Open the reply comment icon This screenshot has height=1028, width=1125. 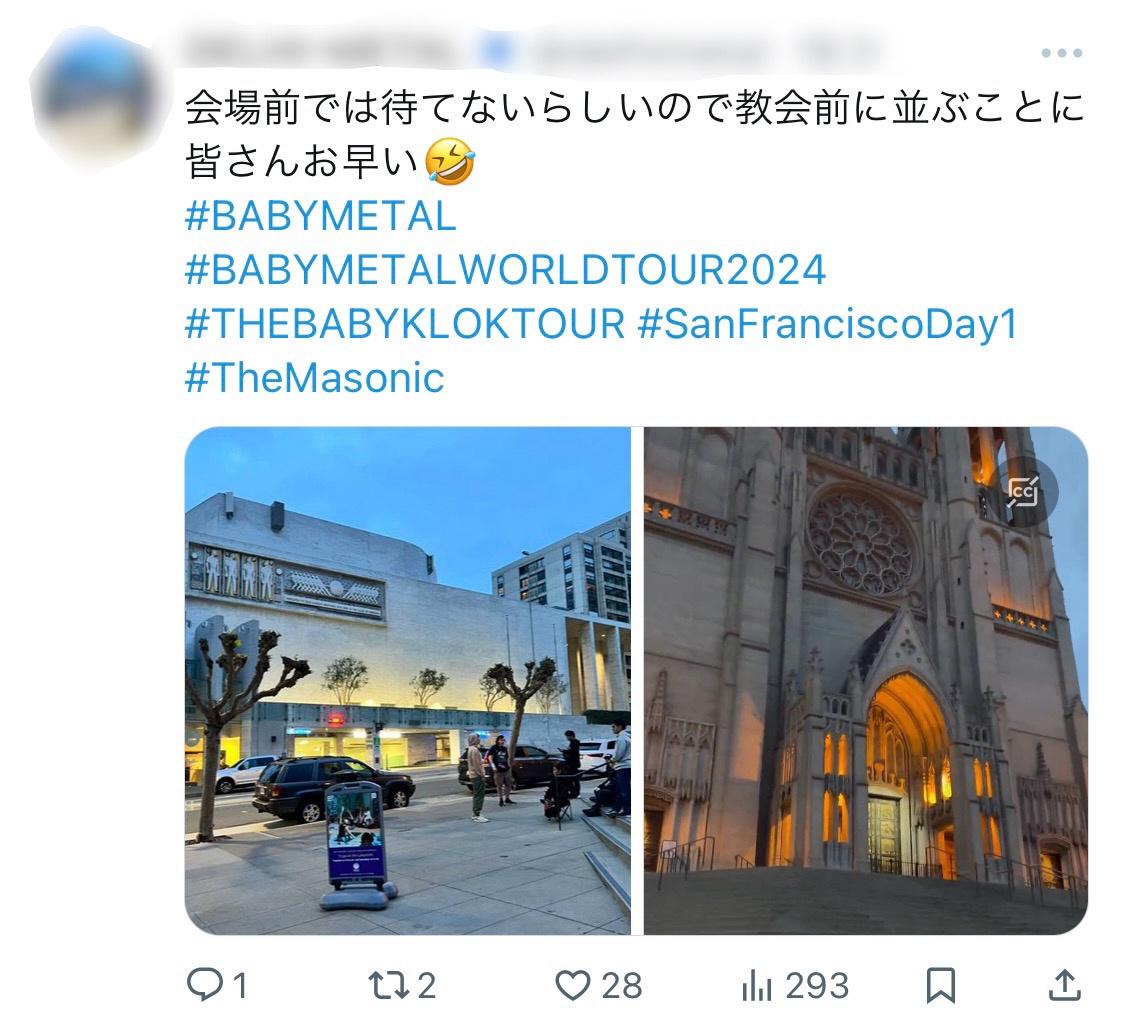204,985
